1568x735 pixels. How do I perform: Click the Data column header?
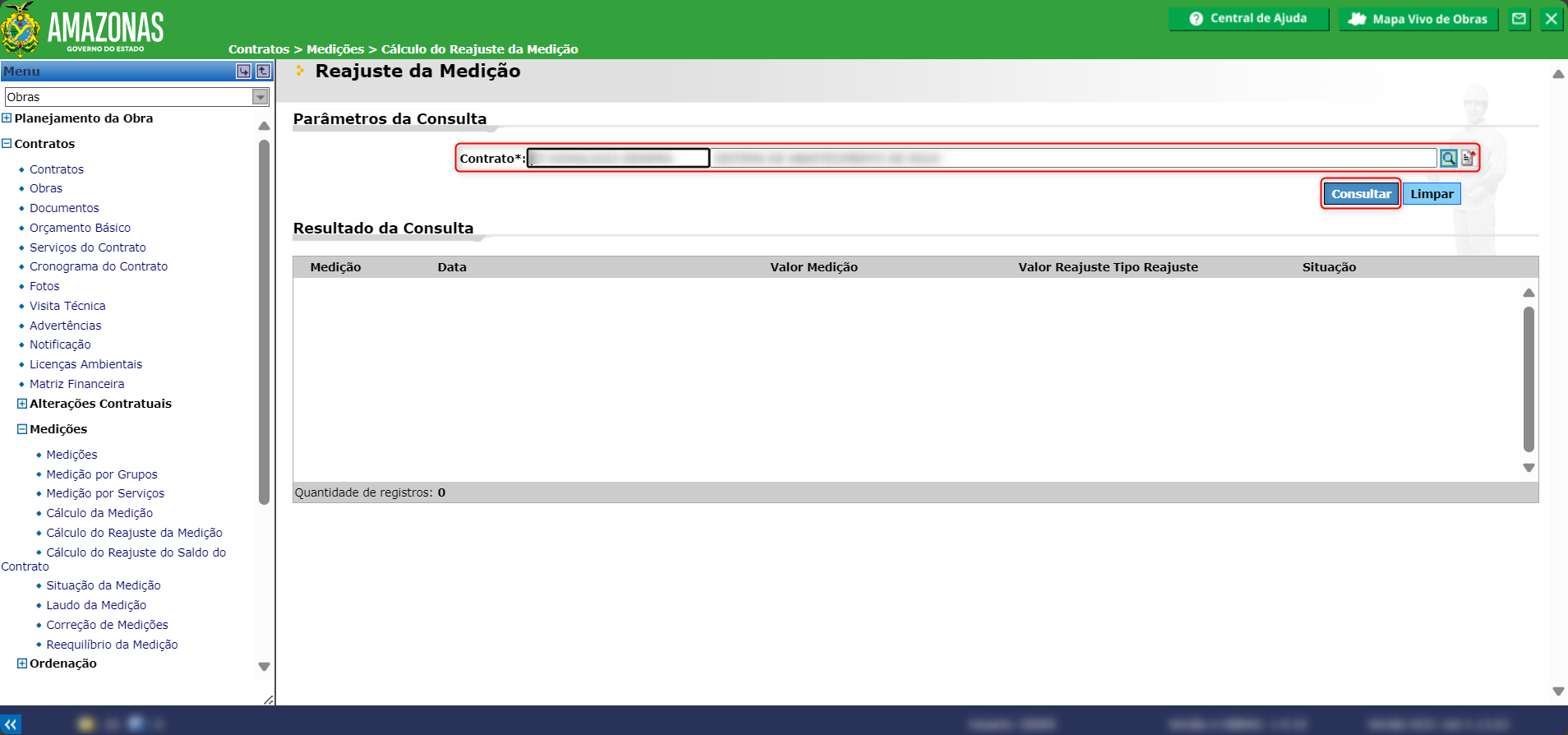click(452, 267)
